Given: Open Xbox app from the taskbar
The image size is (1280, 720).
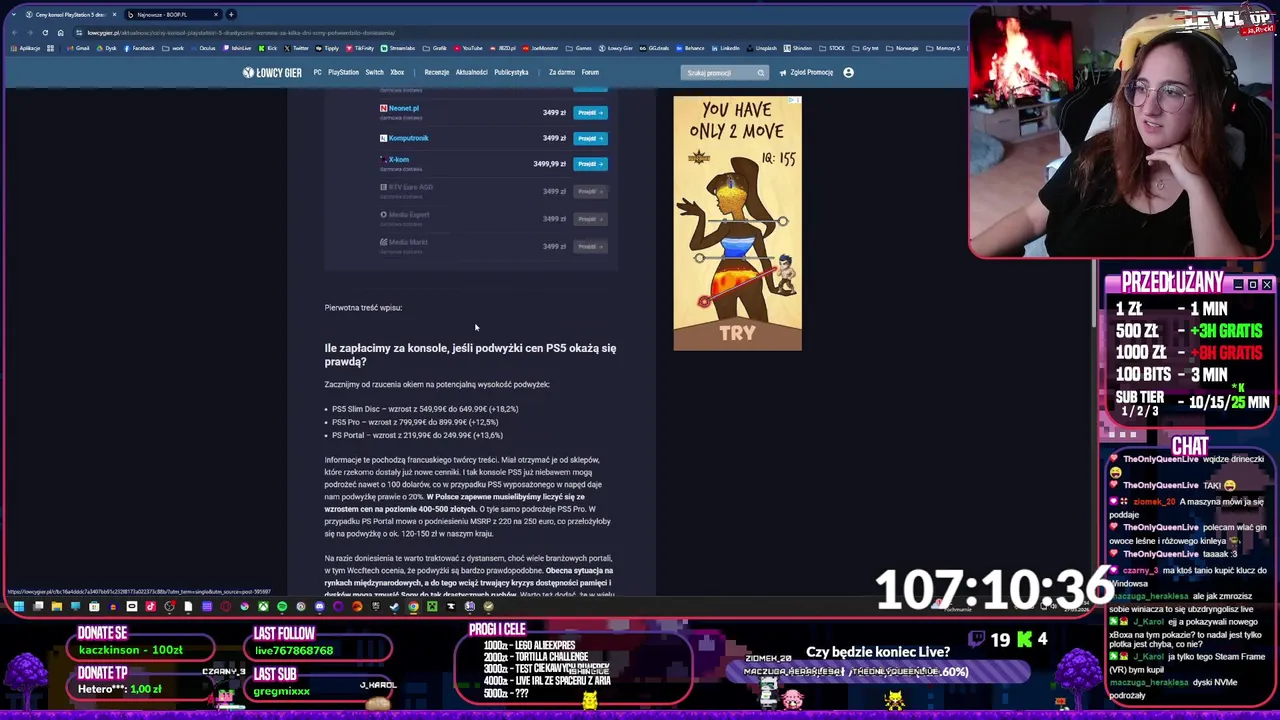Looking at the screenshot, I should (x=263, y=606).
